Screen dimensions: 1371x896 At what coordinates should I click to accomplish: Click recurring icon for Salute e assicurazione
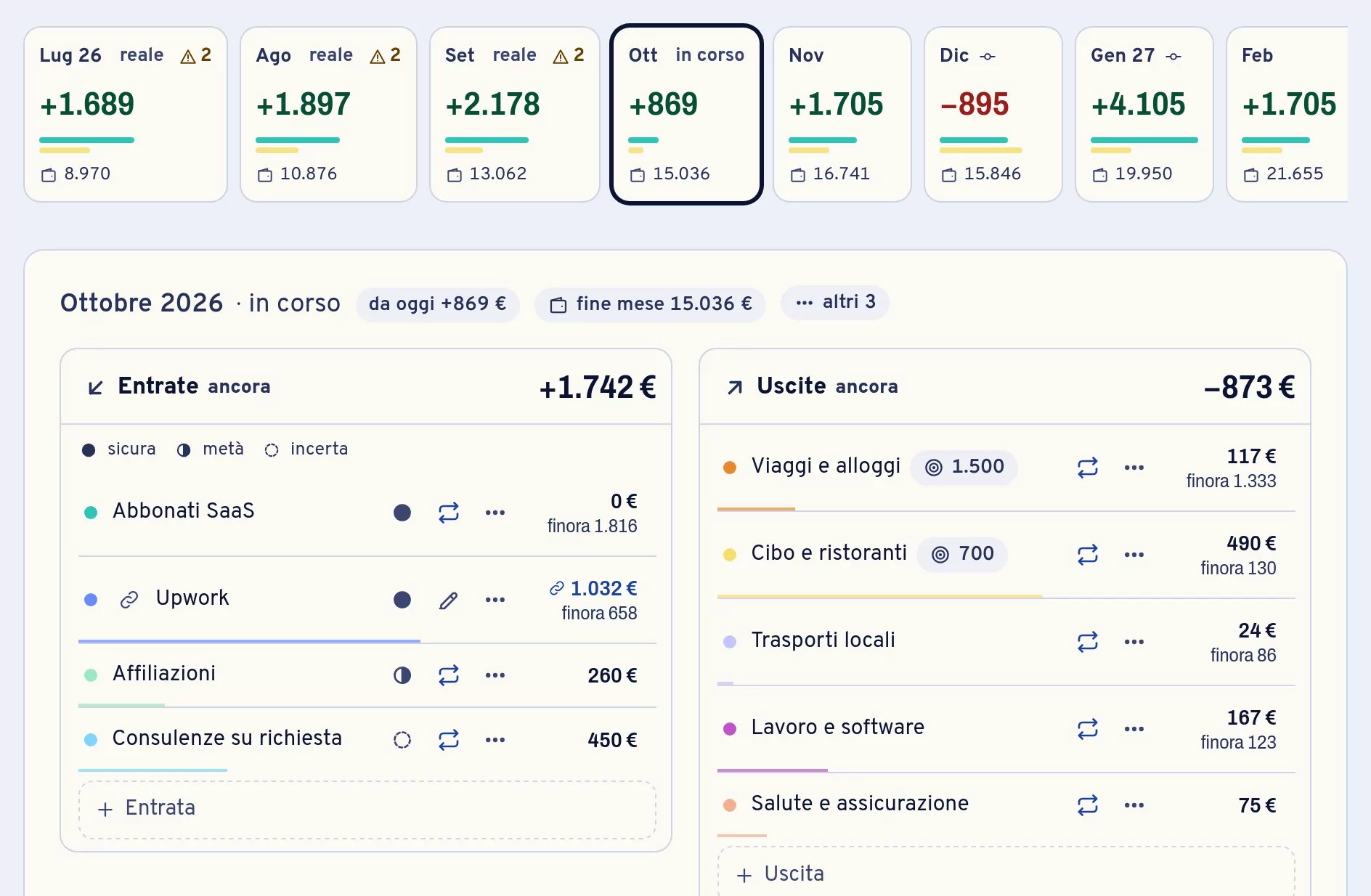(1088, 805)
